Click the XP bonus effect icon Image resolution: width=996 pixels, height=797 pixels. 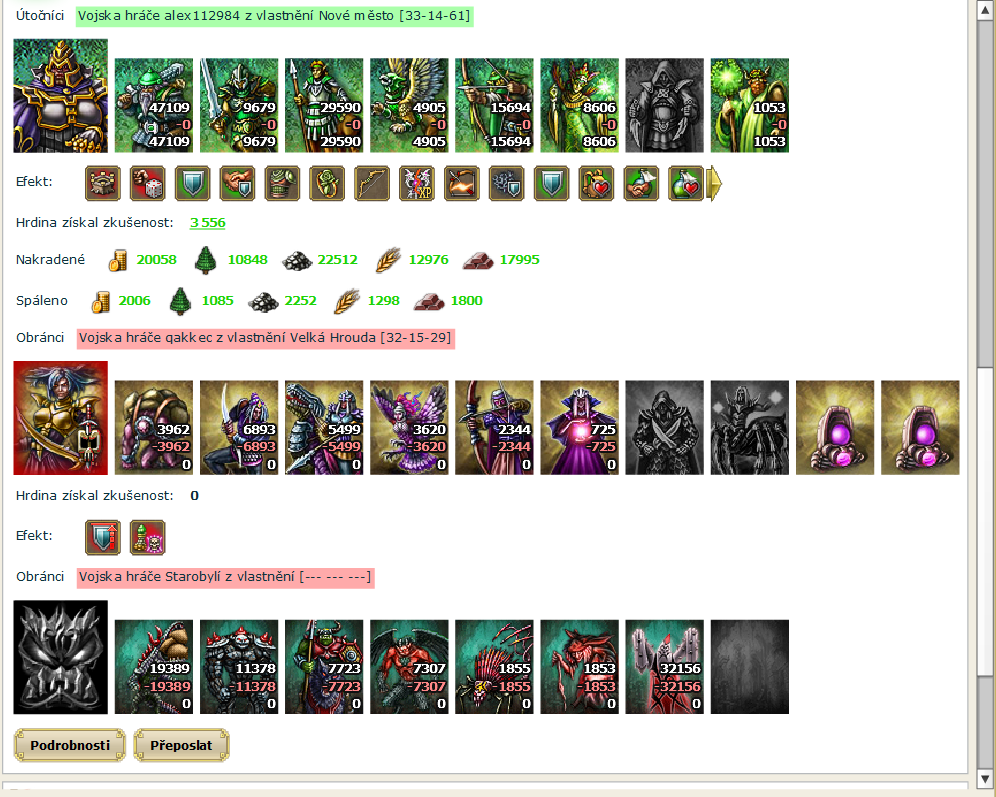point(417,184)
